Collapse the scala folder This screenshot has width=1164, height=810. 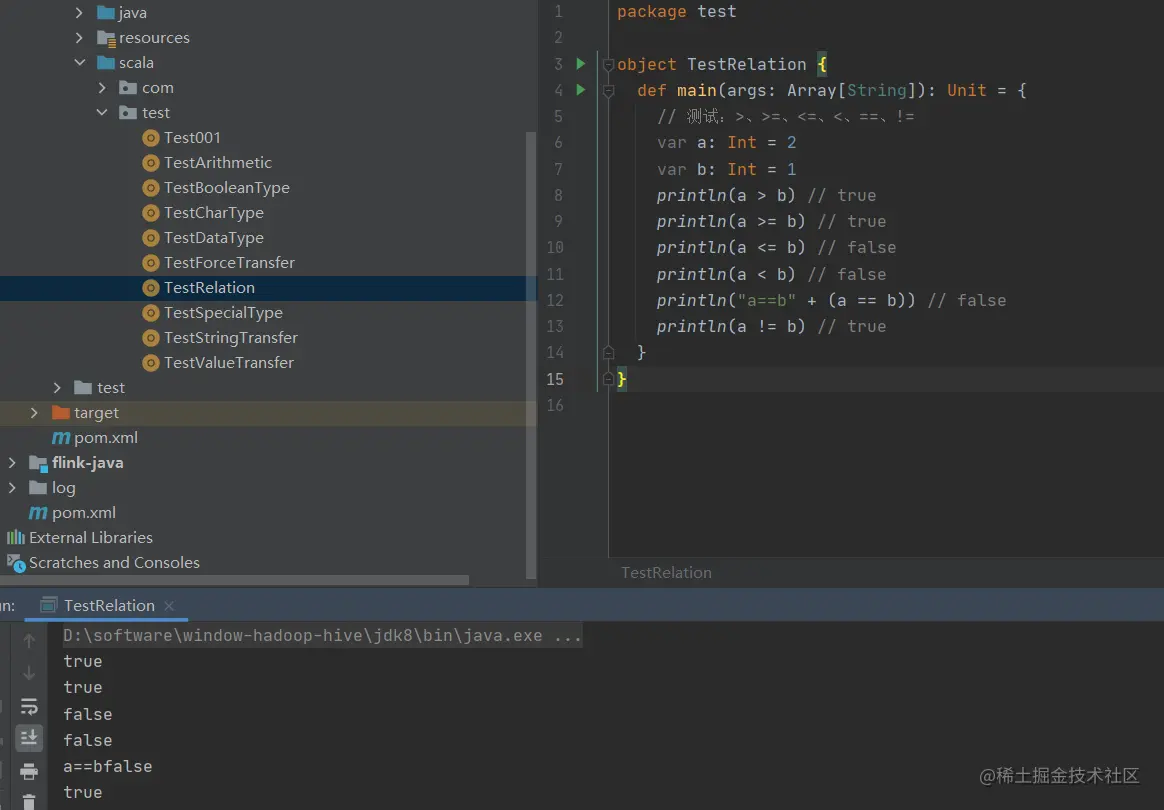(79, 62)
